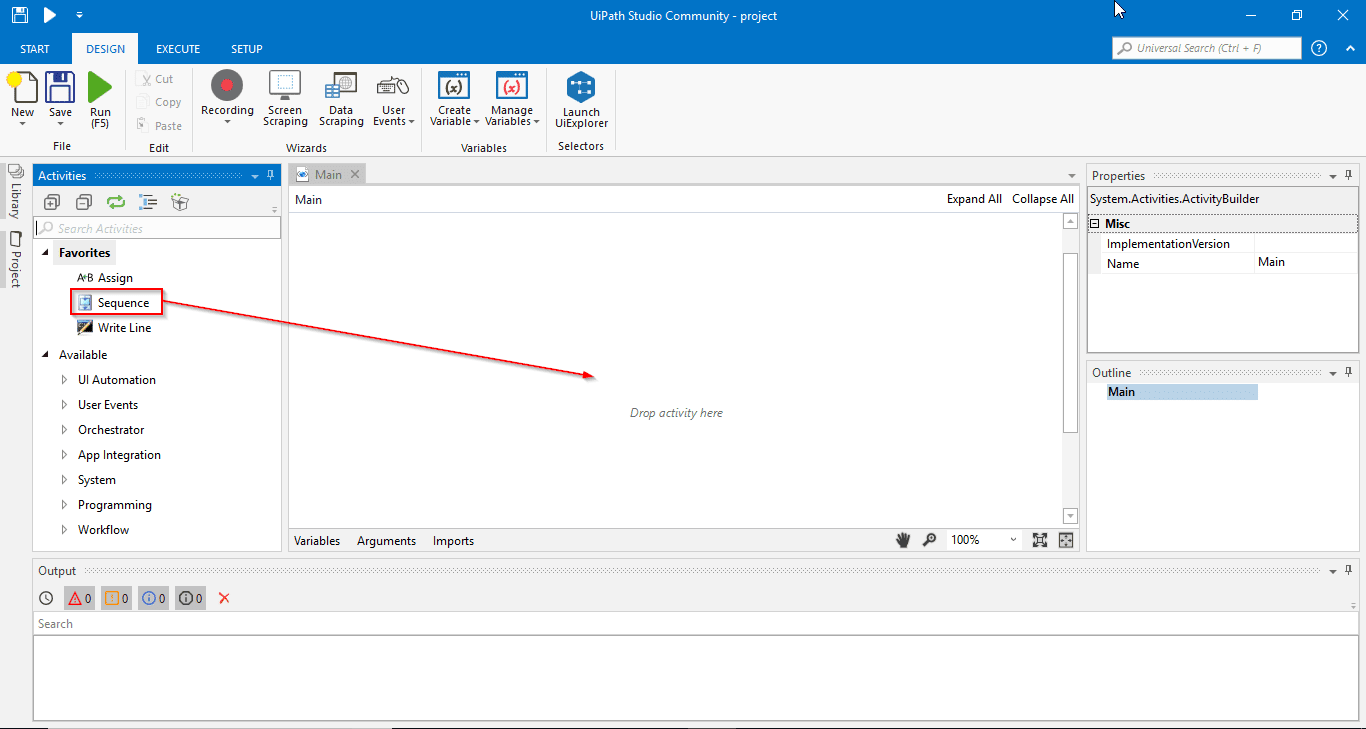Expand the UI Automation category
This screenshot has height=729, width=1366.
pos(62,379)
